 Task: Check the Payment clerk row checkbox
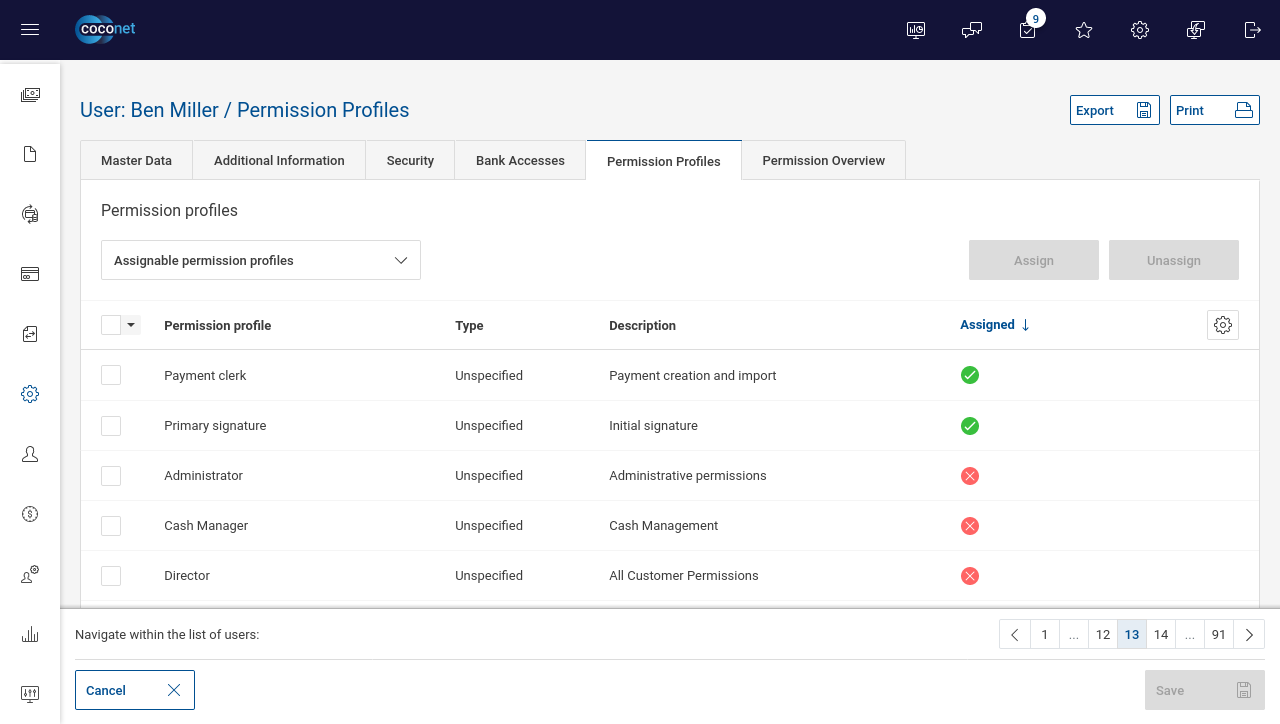(111, 375)
